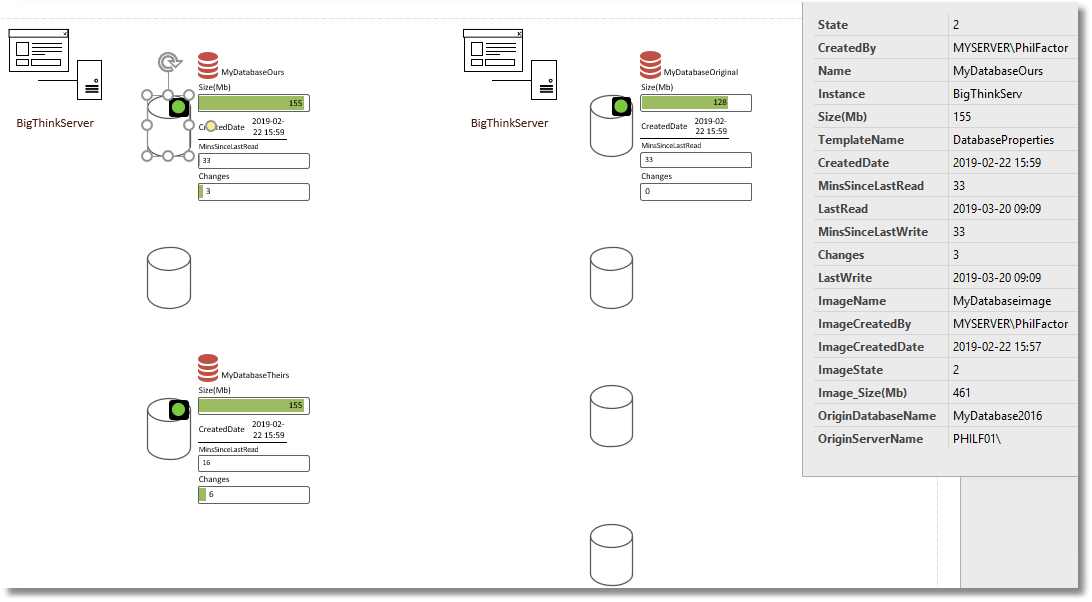Image resolution: width=1092 pixels, height=602 pixels.
Task: Click the green status indicator on the MyDatabaseOurs cylinder
Action: click(179, 107)
